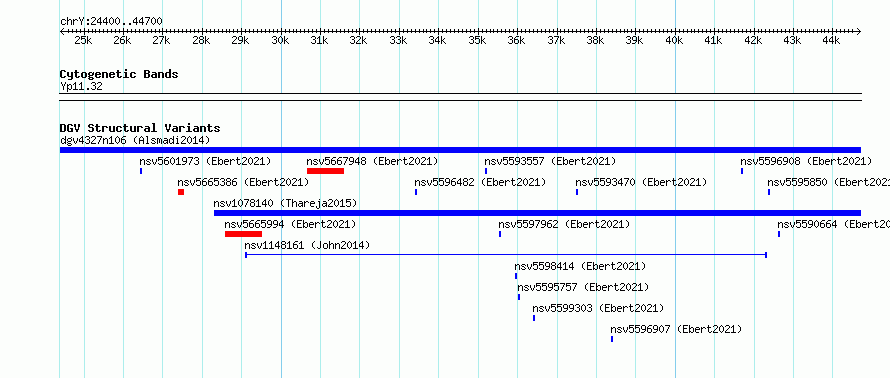Open nsv5595757 (Ebert2021) label

click(x=583, y=287)
